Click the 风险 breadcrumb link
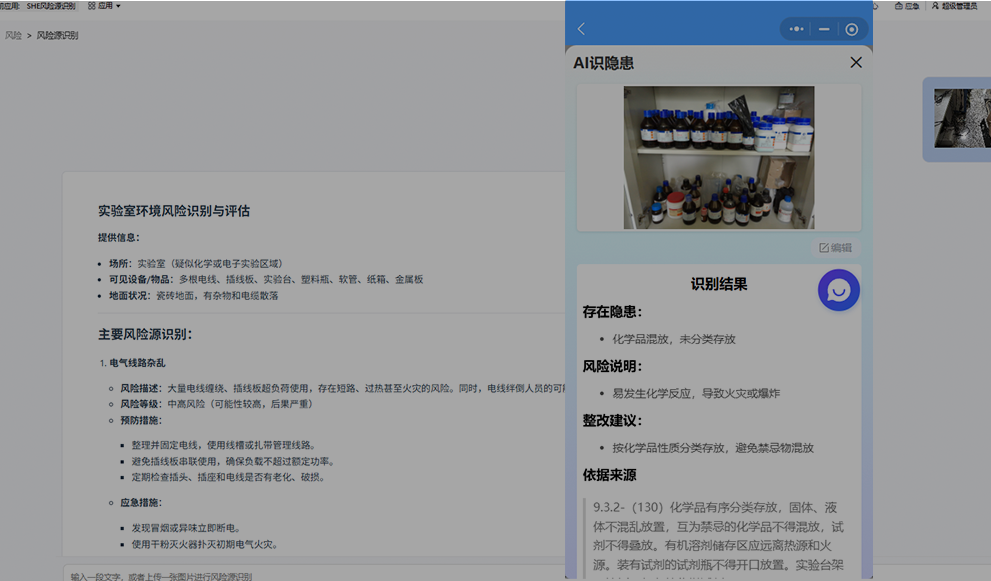Image resolution: width=991 pixels, height=581 pixels. tap(13, 35)
